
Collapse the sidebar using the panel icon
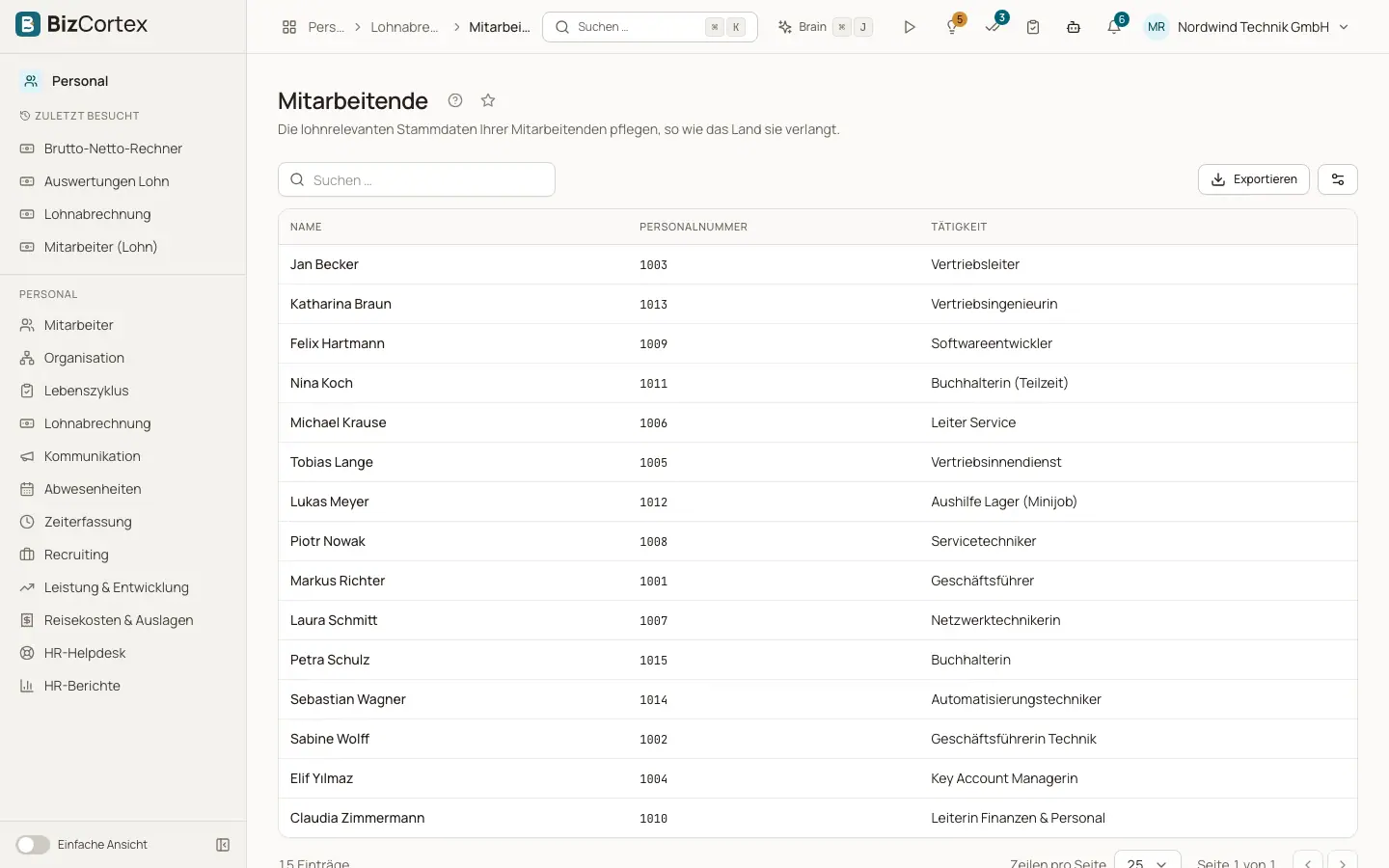pos(223,845)
